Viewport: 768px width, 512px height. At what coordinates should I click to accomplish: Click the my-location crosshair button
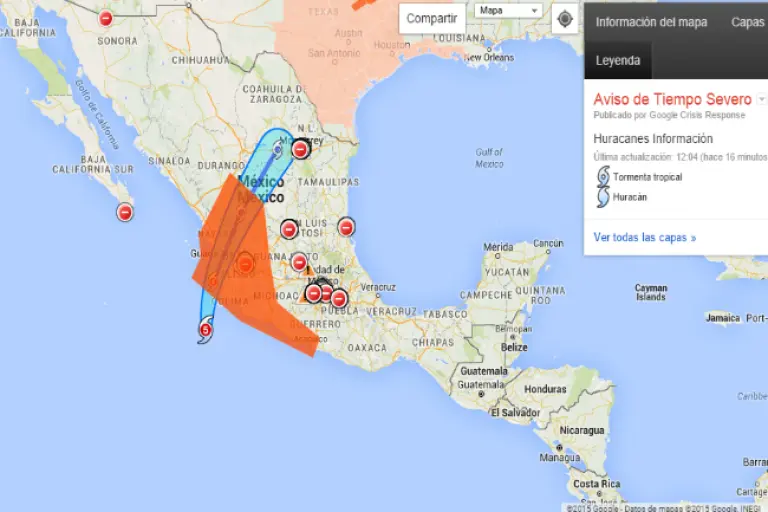click(x=566, y=18)
